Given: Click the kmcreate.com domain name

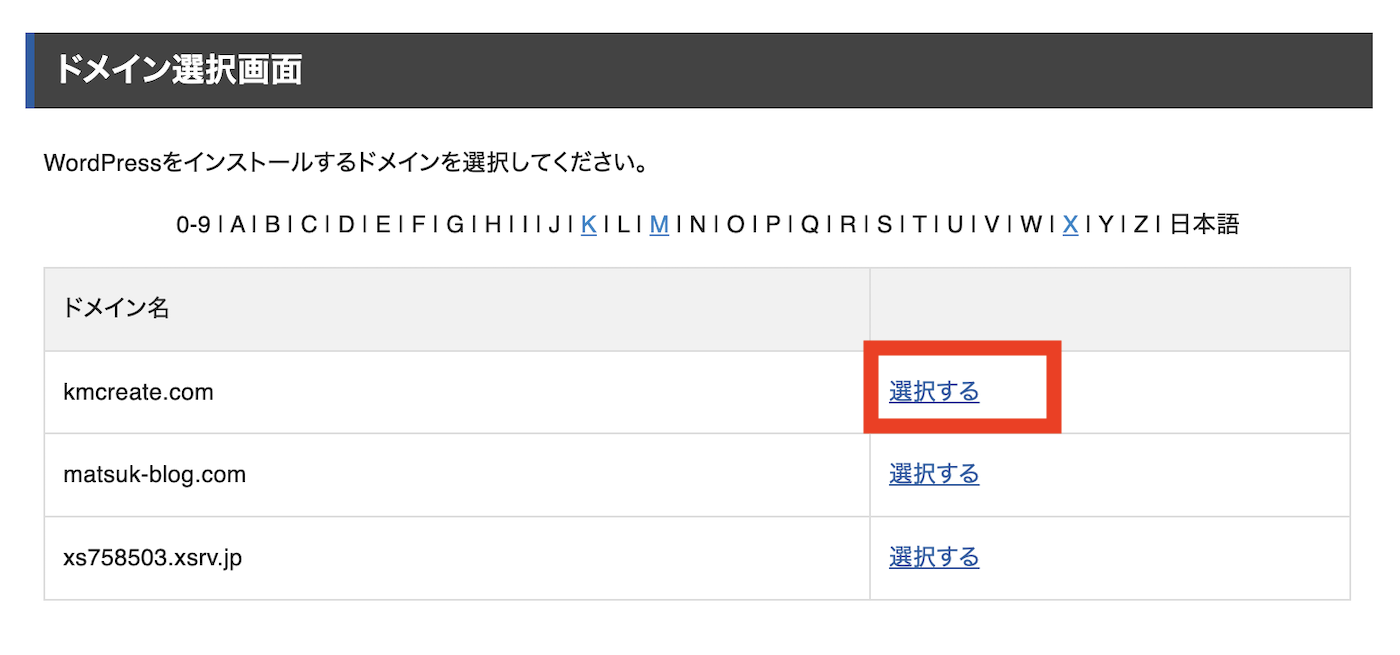Looking at the screenshot, I should pyautogui.click(x=138, y=392).
